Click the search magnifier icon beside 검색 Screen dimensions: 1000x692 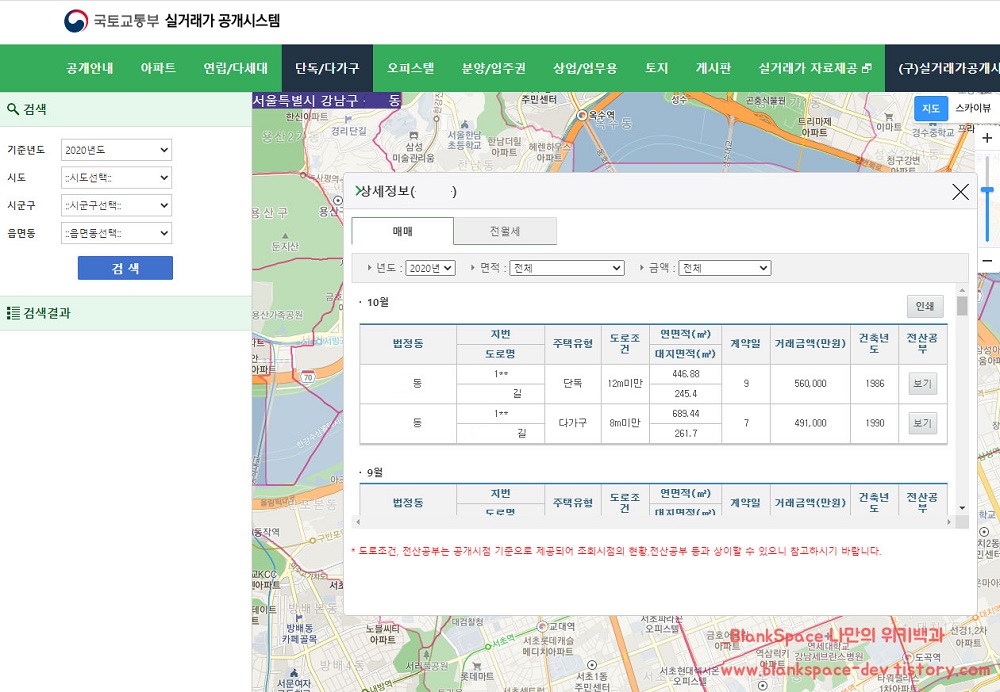point(13,109)
